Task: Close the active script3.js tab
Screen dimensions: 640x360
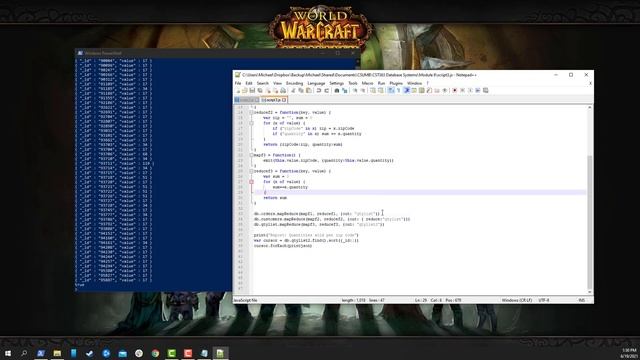Action: 284,100
